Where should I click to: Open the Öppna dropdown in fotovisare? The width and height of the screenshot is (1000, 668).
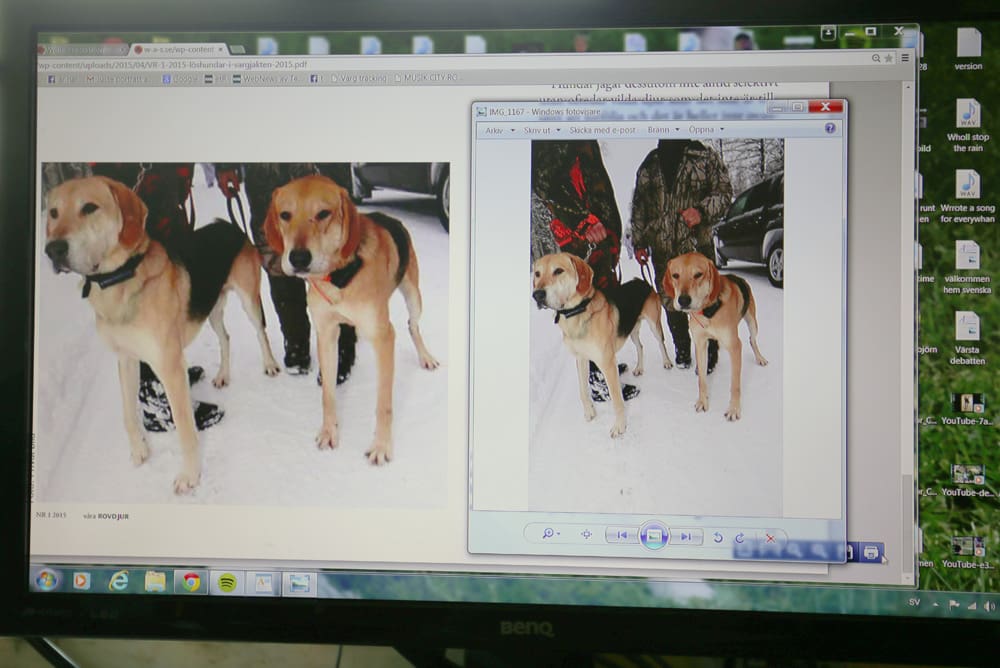pos(706,130)
